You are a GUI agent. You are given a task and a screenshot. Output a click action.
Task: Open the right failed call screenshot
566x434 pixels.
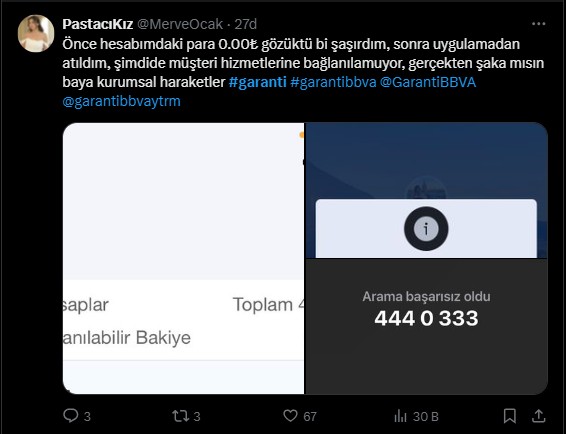(426, 258)
